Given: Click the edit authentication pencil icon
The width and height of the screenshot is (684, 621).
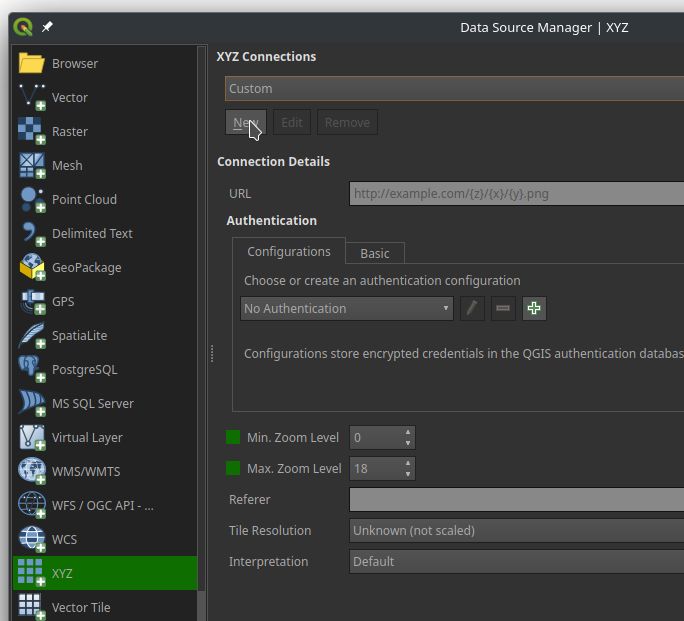Looking at the screenshot, I should click(x=472, y=309).
